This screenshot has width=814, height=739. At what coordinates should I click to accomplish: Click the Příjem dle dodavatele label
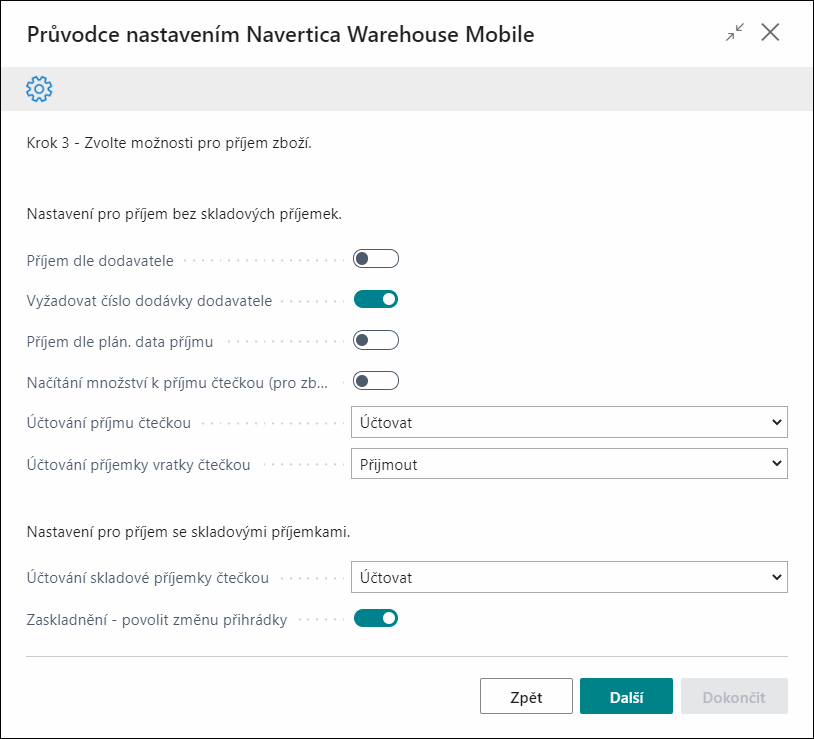pyautogui.click(x=100, y=261)
